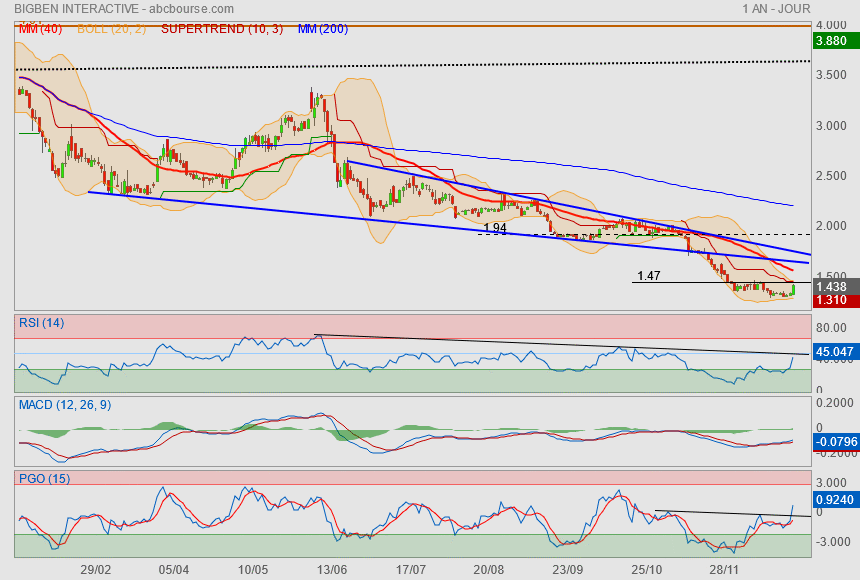
Task: Click the 80.00 RSI axis label
Action: [x=831, y=328]
